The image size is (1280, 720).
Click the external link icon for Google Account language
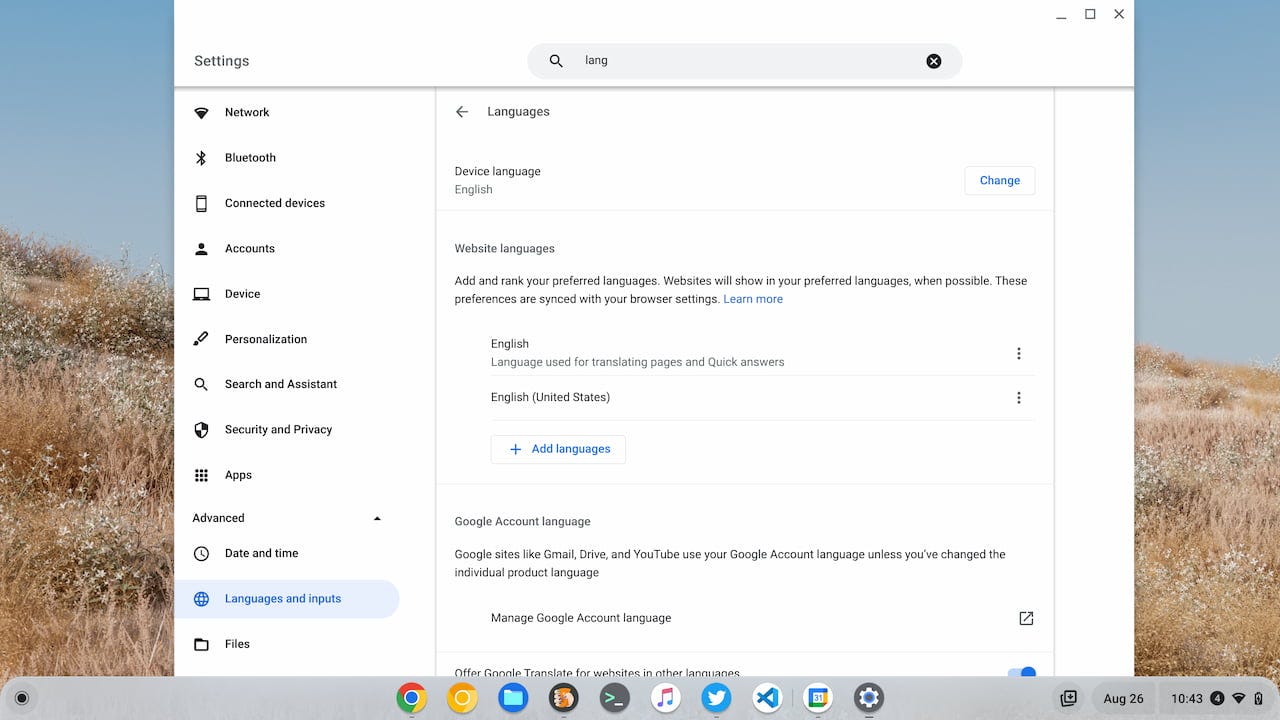[1026, 618]
